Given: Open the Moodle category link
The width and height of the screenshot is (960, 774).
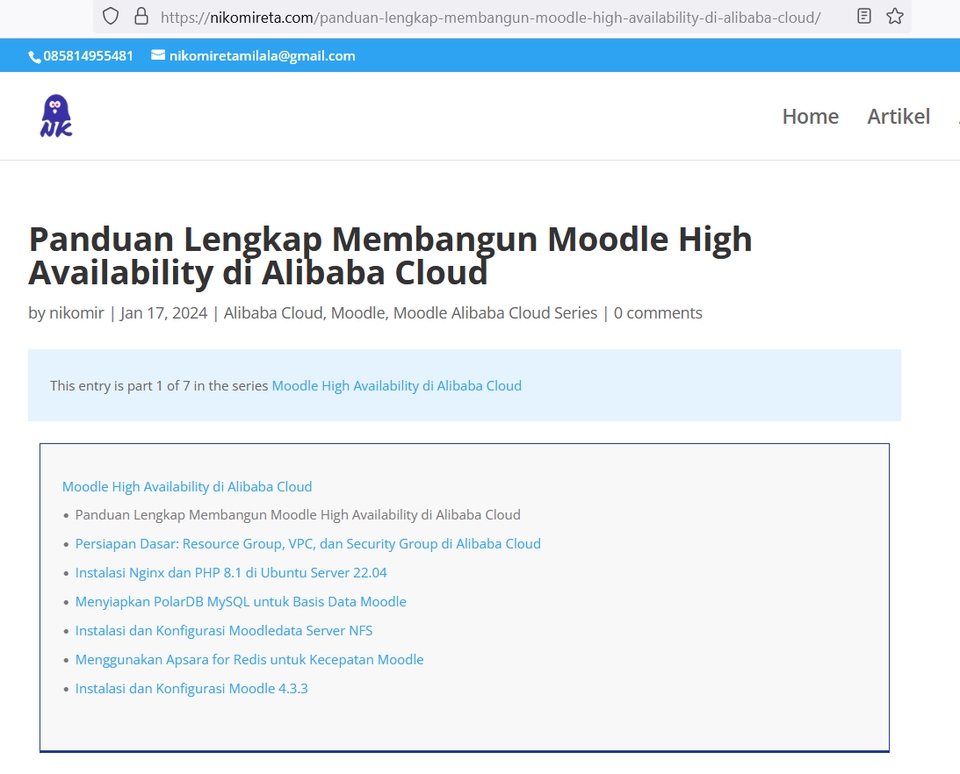Looking at the screenshot, I should pyautogui.click(x=358, y=313).
